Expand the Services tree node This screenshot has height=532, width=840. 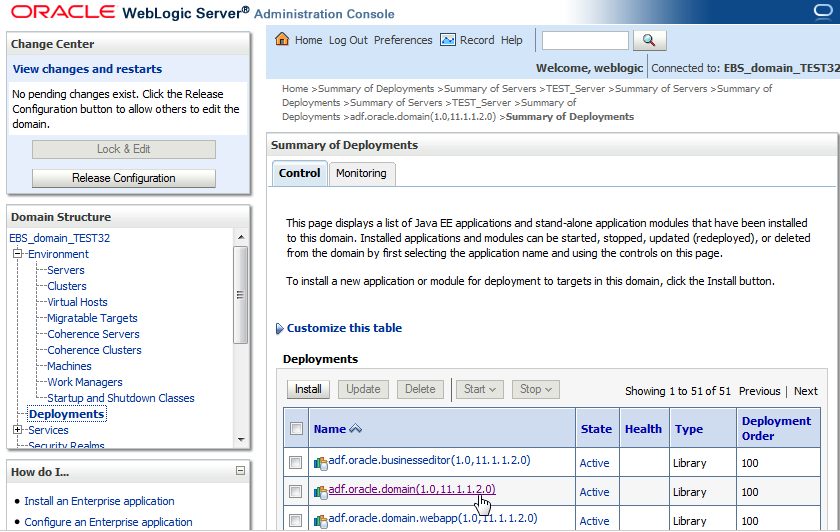tap(18, 430)
